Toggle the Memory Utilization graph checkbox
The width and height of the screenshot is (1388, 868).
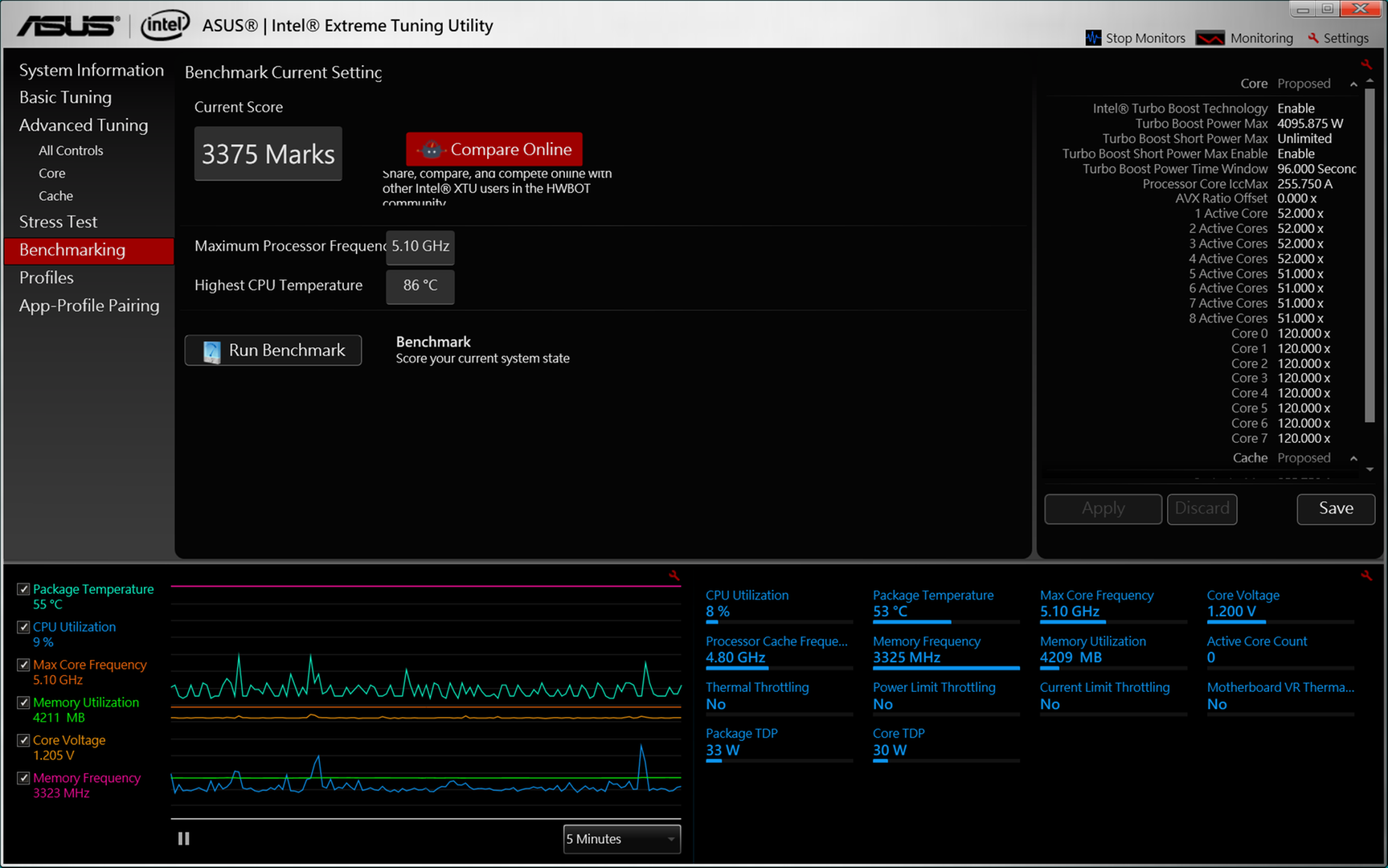pos(23,702)
